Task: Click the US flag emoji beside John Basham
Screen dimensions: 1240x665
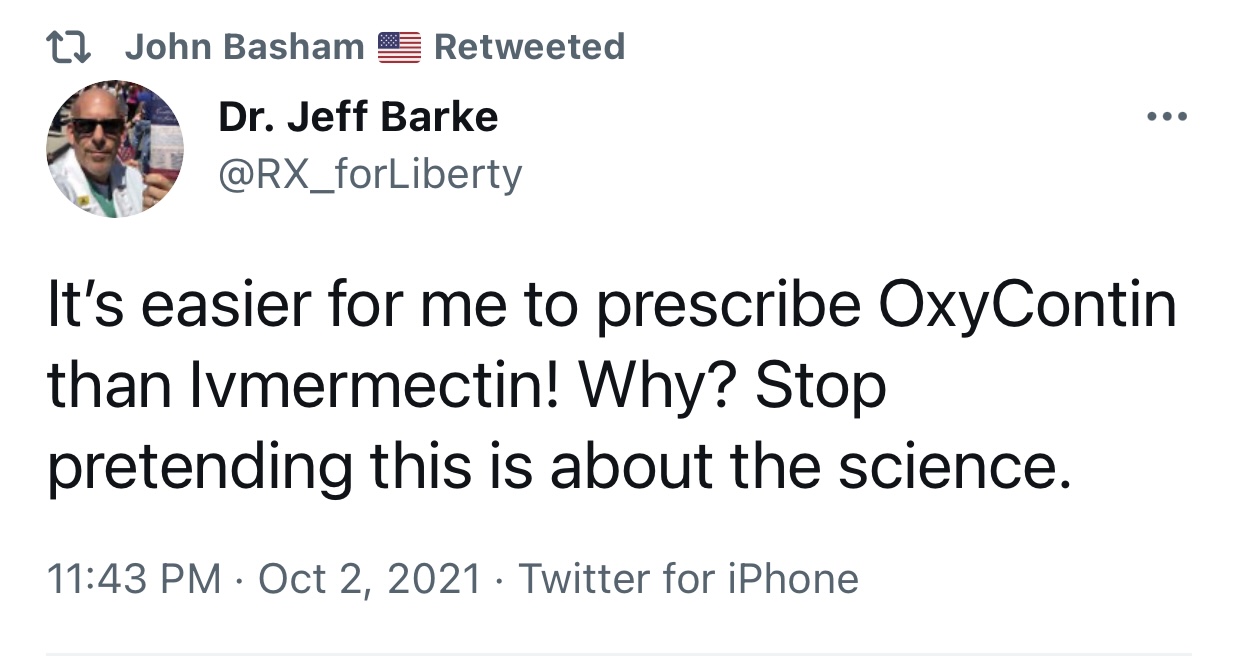Action: coord(400,47)
